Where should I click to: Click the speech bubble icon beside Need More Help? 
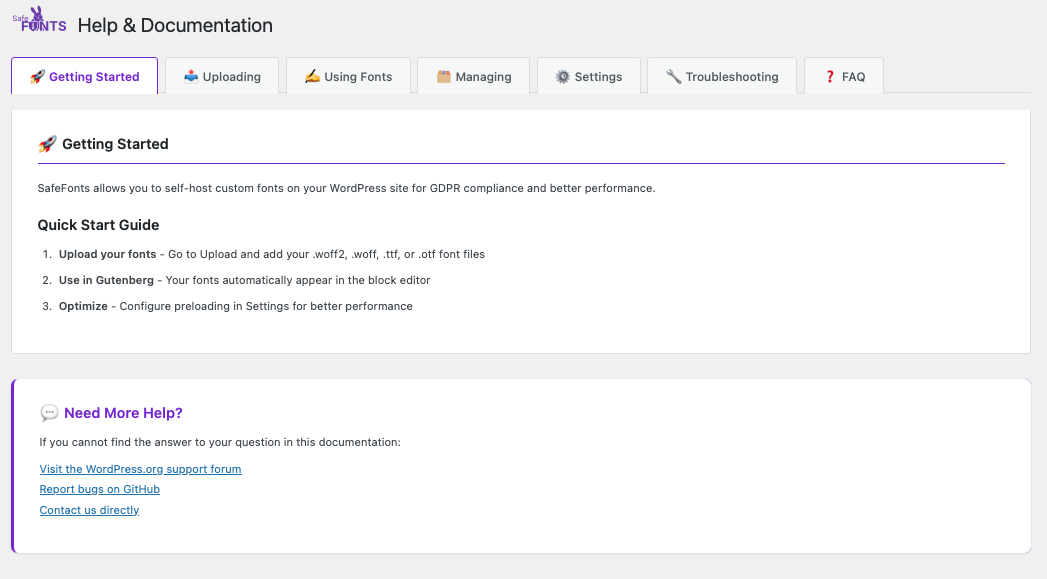[x=49, y=412]
